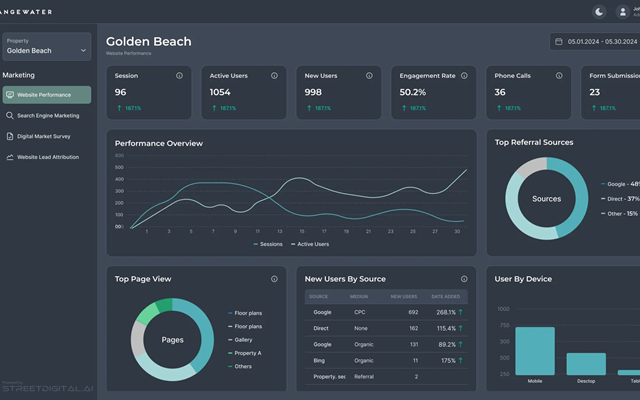This screenshot has height=400, width=640.
Task: Click the Active Users value 1054
Action: pyautogui.click(x=220, y=92)
